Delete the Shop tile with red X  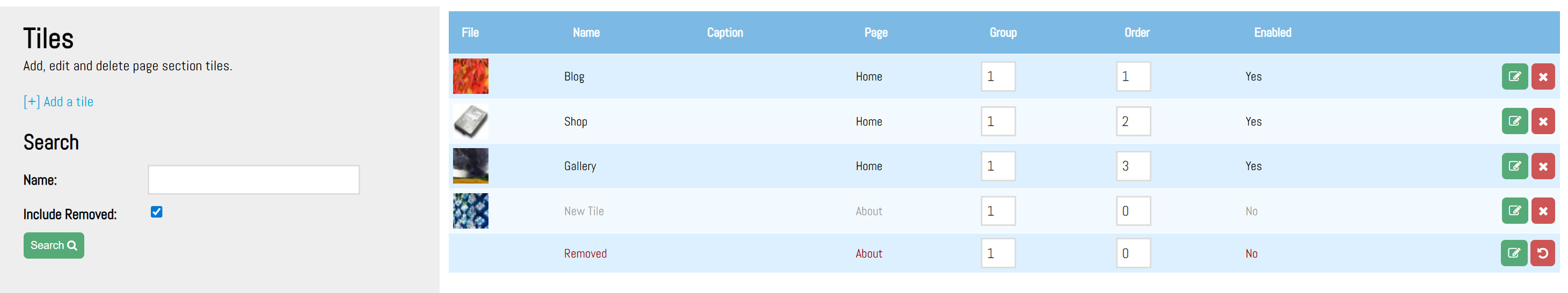(x=1542, y=121)
